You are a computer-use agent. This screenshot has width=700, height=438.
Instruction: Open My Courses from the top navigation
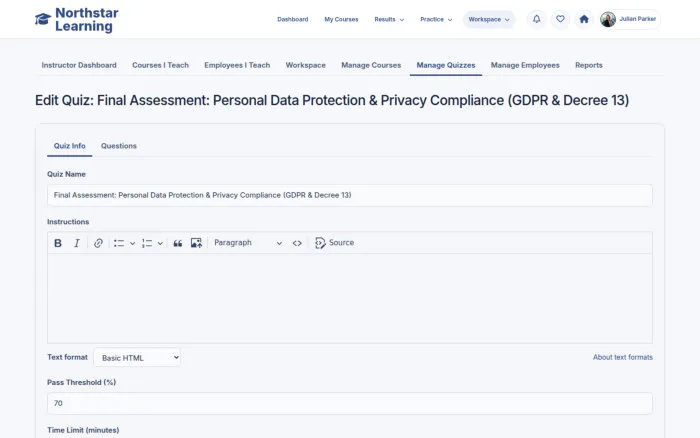(x=341, y=19)
